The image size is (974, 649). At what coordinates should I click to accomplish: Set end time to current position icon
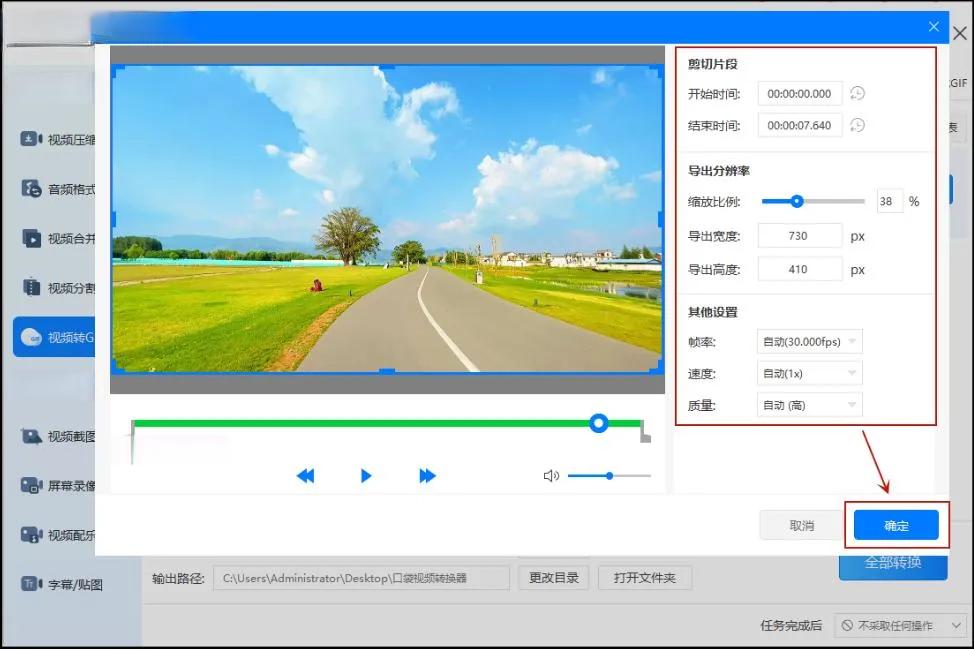tap(857, 125)
